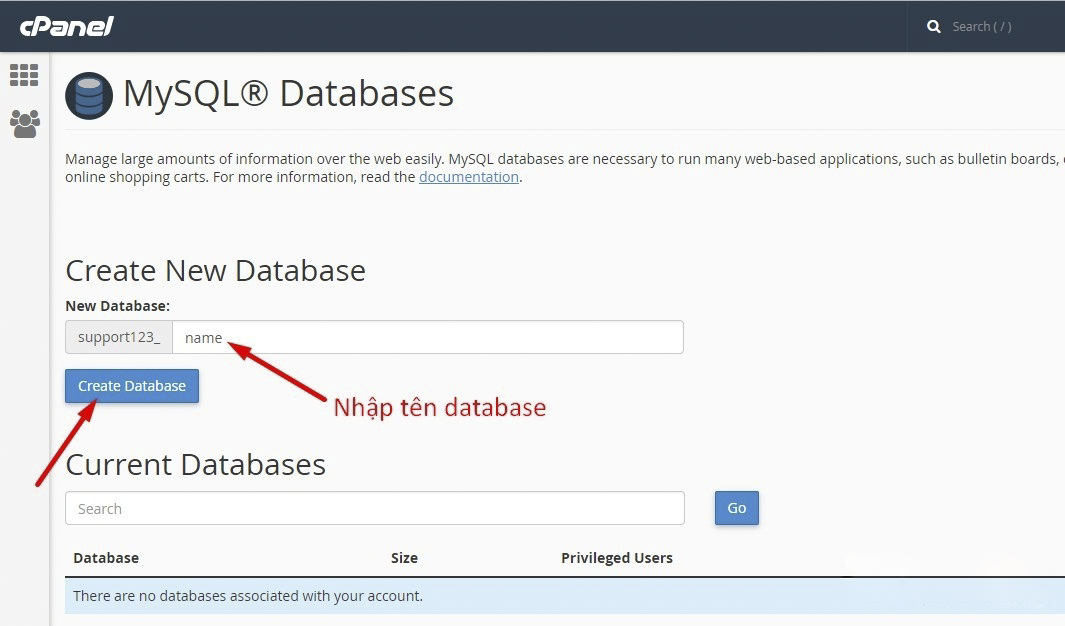Sort by the Database column header
Viewport: 1065px width, 626px height.
106,558
